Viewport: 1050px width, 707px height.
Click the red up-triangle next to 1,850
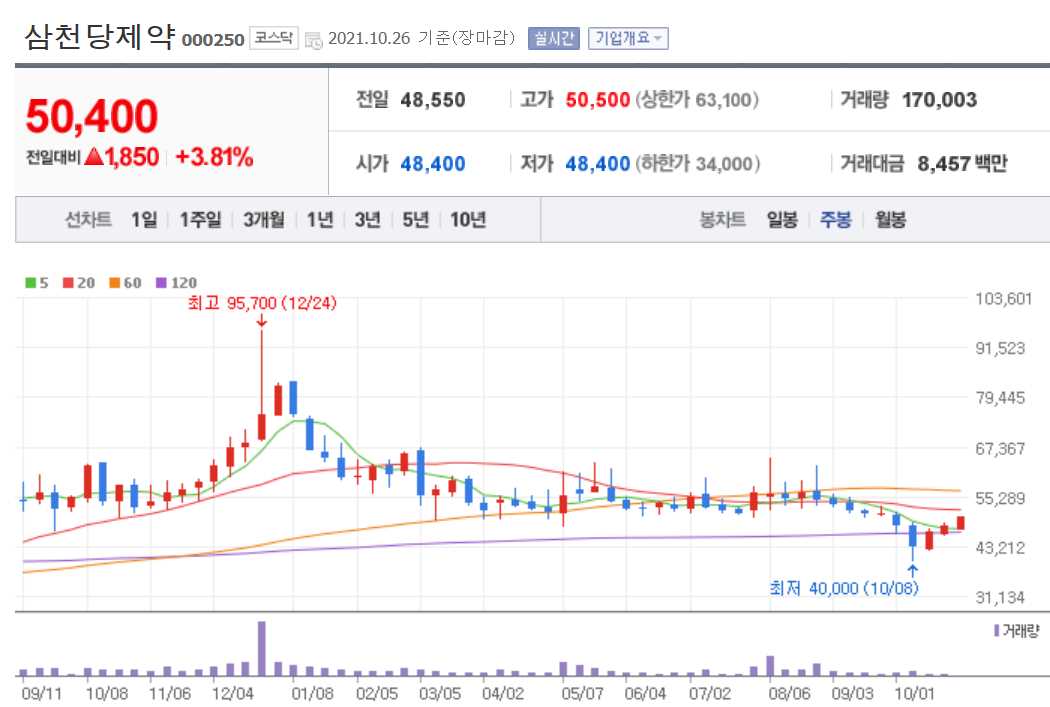click(x=94, y=157)
